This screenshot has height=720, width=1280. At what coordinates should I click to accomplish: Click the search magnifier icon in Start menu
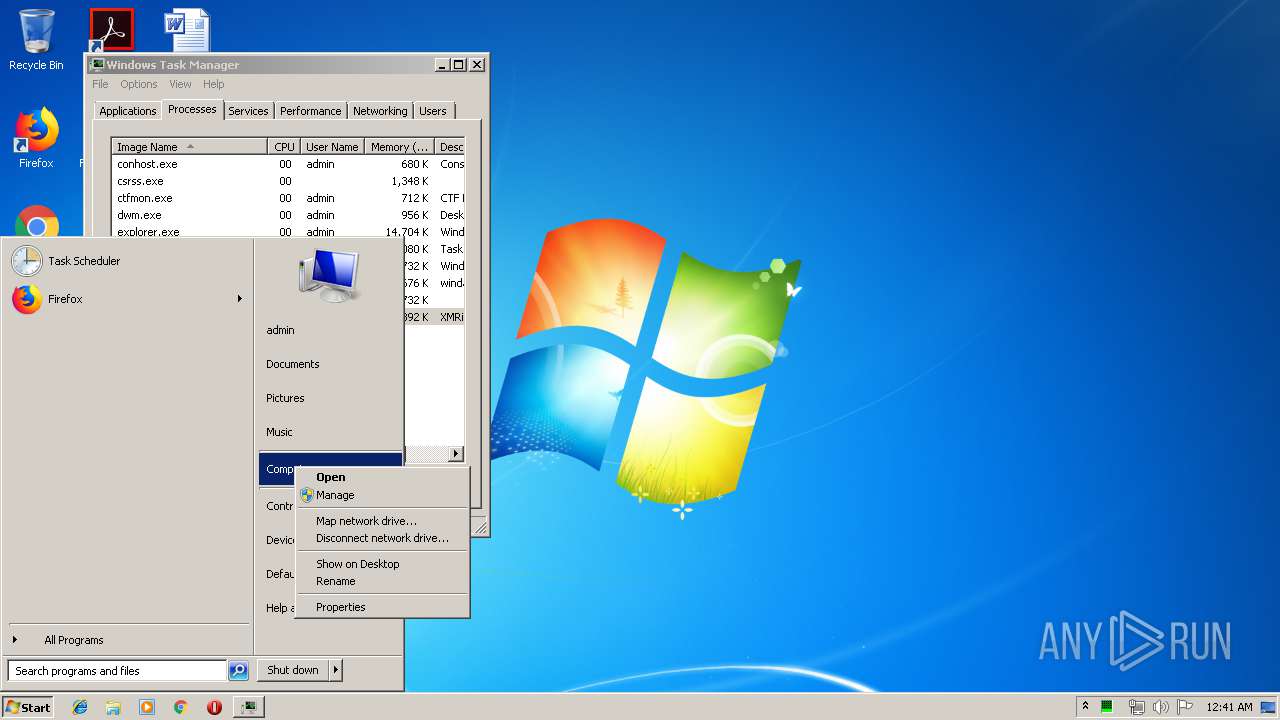(238, 671)
